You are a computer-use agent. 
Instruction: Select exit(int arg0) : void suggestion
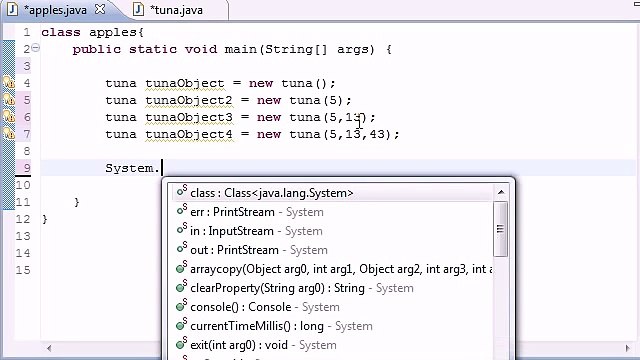(333, 345)
